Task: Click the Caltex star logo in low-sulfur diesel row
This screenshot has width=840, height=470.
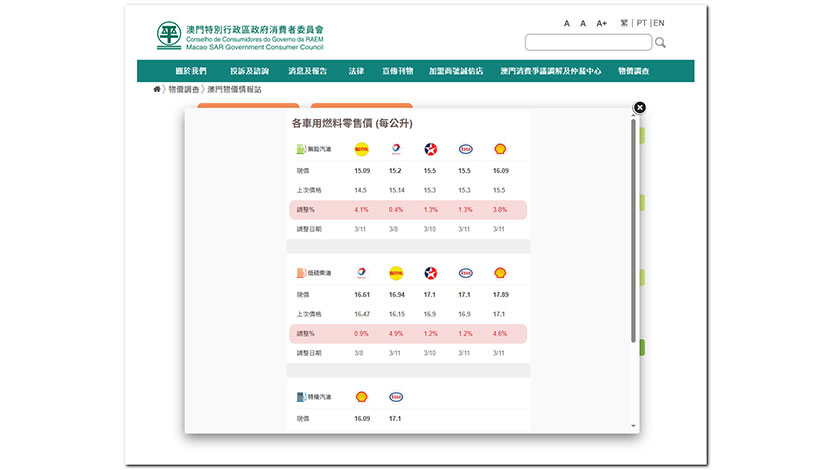Action: click(x=430, y=273)
